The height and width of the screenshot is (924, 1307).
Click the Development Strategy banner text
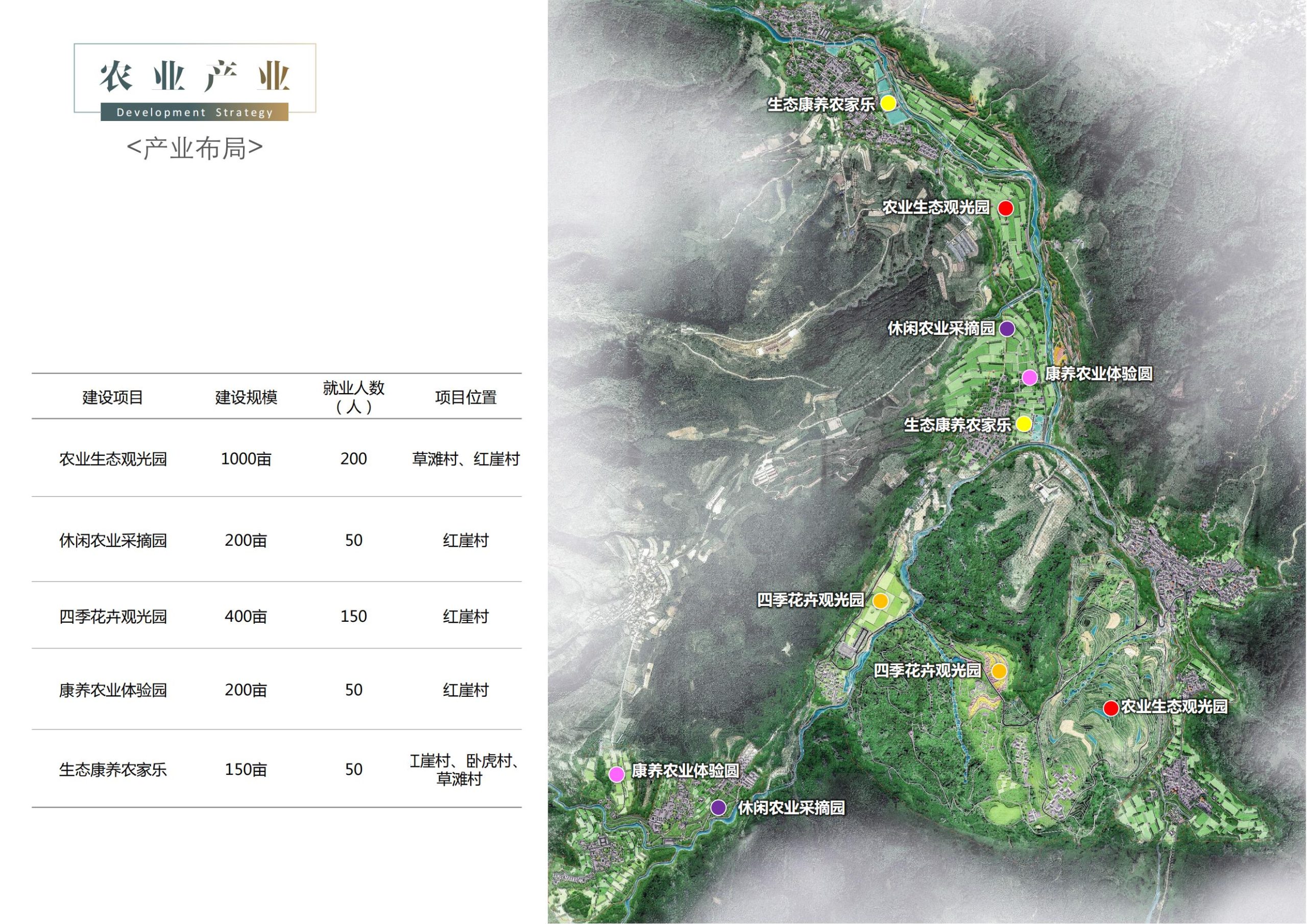click(x=195, y=112)
